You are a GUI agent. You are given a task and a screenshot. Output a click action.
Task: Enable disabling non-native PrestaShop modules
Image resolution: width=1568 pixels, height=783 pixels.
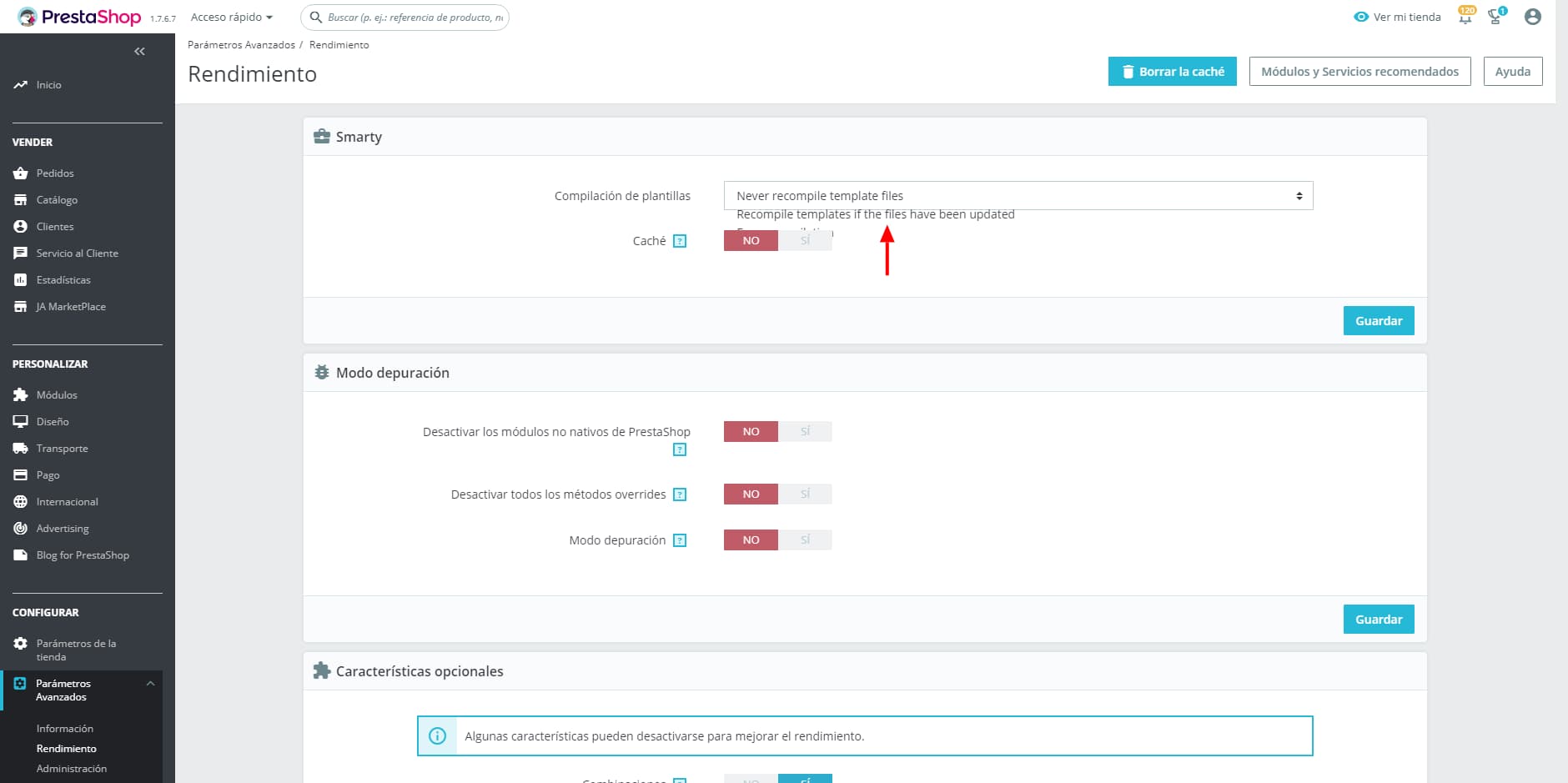(x=805, y=431)
